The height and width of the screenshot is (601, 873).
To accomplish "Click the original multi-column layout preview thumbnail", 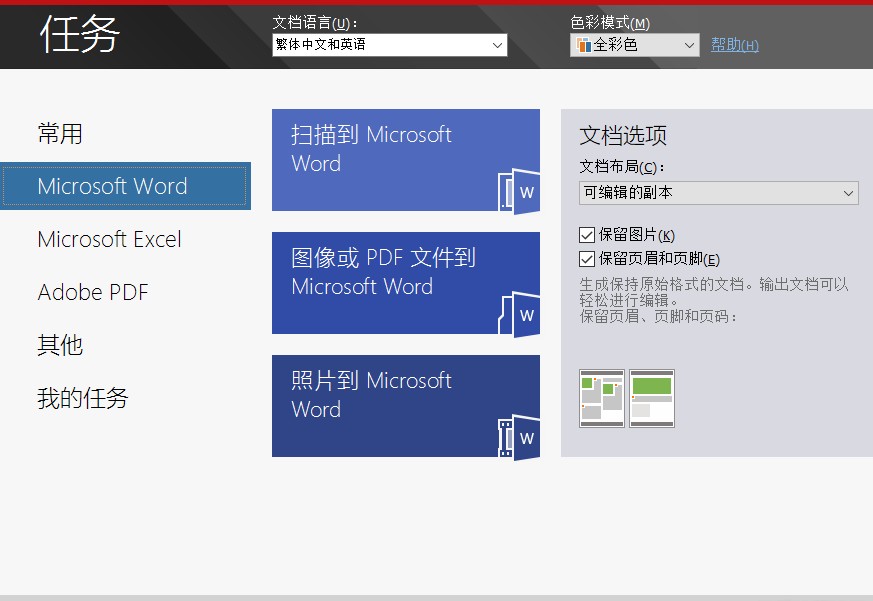I will tap(602, 398).
